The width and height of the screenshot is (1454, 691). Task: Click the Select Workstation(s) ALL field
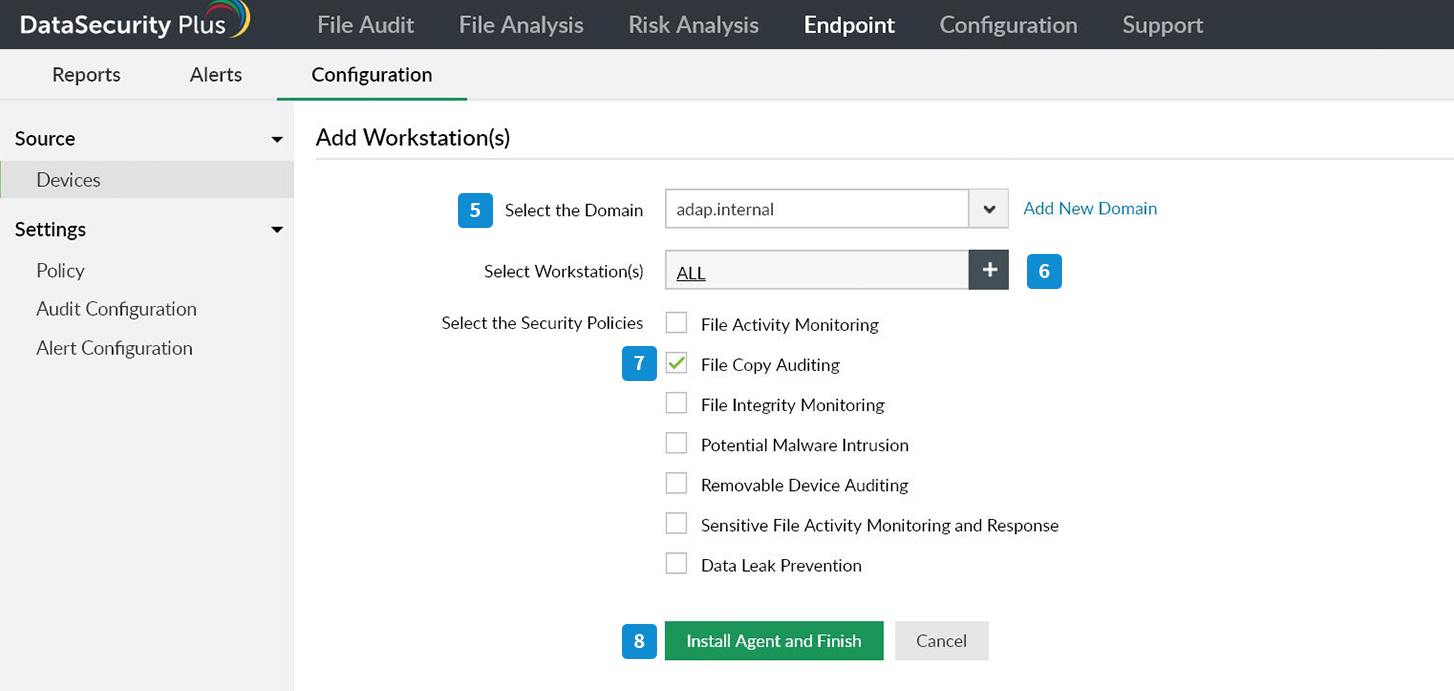click(816, 270)
